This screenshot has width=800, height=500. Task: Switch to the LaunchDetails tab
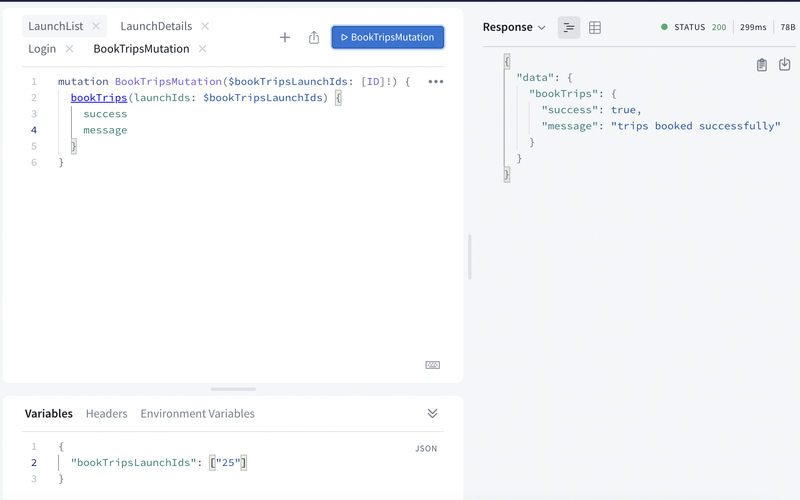click(x=156, y=26)
